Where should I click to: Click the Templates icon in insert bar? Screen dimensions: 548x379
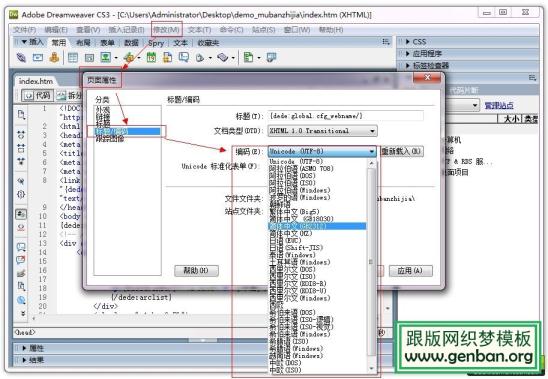(x=248, y=57)
